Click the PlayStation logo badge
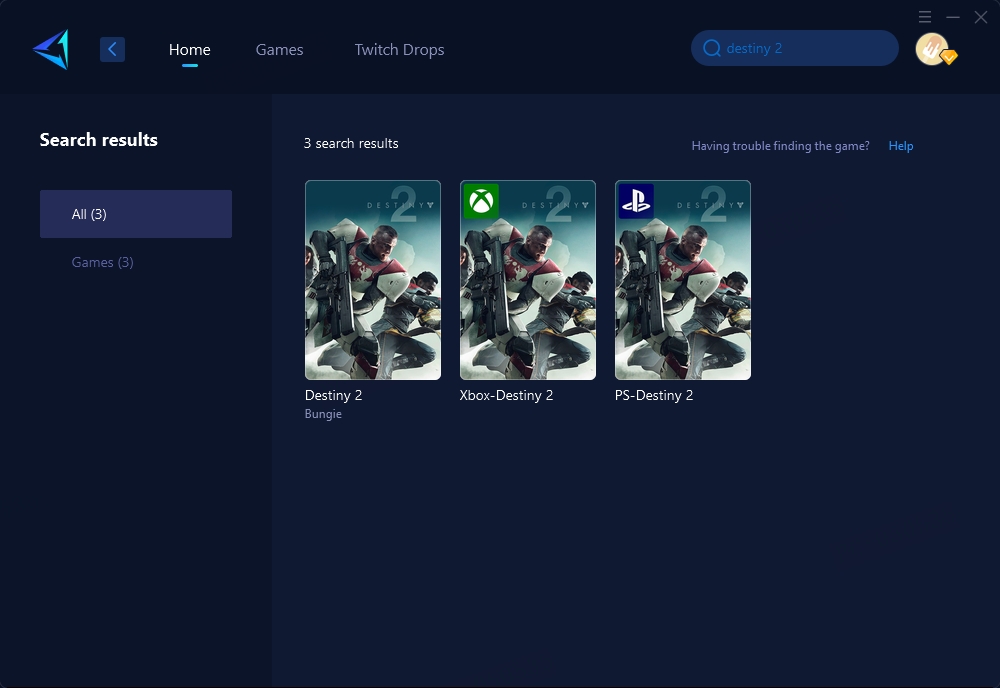The height and width of the screenshot is (688, 1000). pos(636,201)
